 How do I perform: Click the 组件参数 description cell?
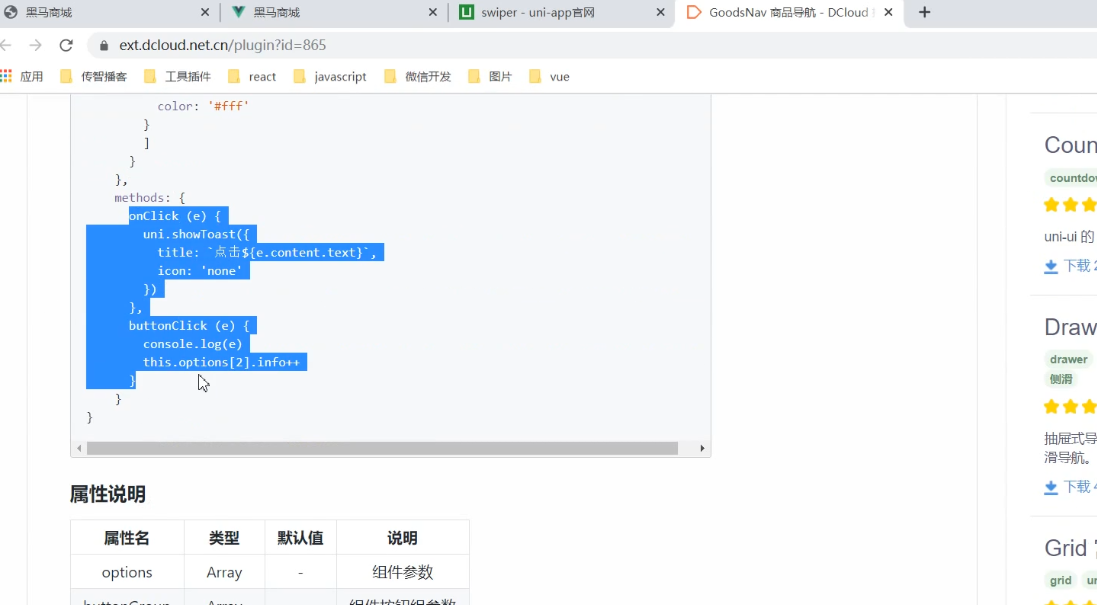pos(402,572)
